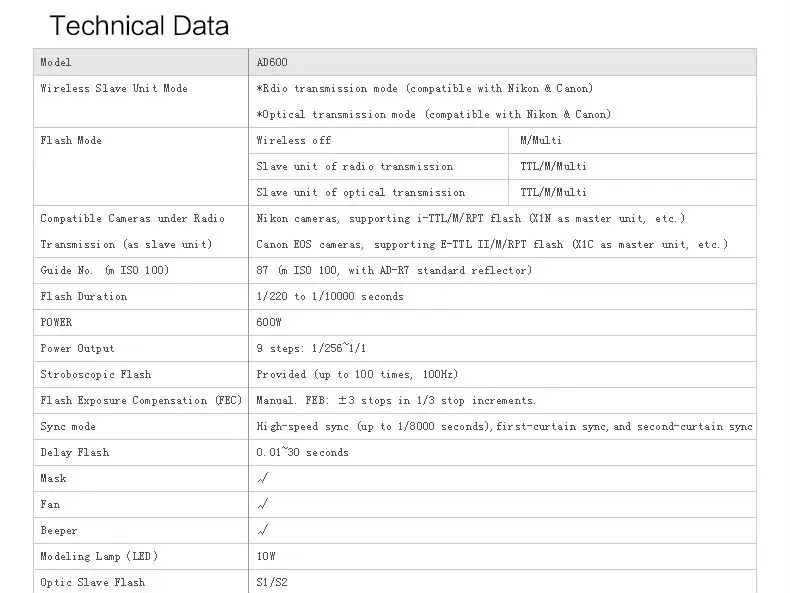Click the High-speed sync description cell
Image resolution: width=790 pixels, height=593 pixels.
click(x=502, y=426)
